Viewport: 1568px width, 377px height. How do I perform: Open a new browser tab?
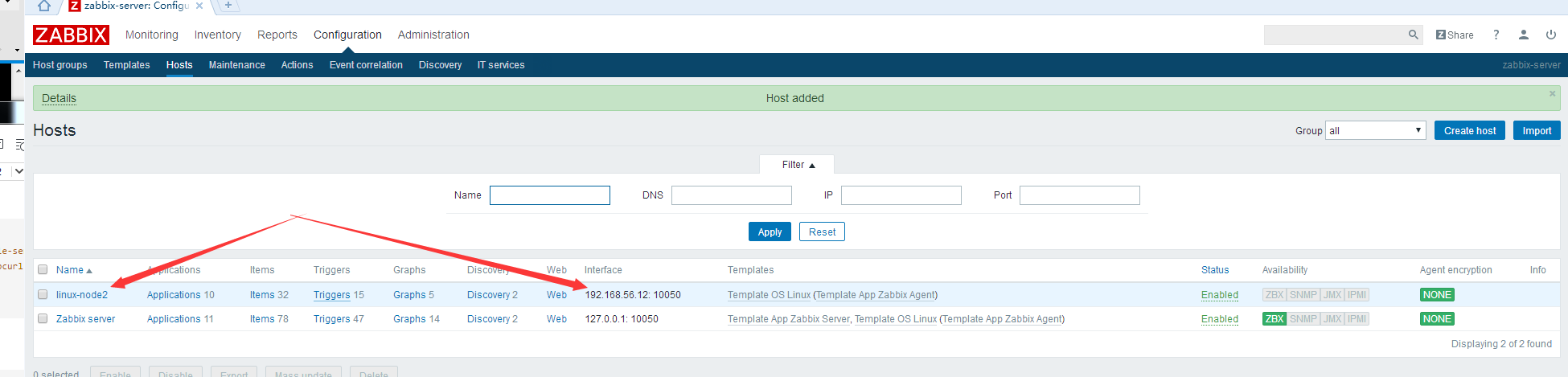[228, 6]
